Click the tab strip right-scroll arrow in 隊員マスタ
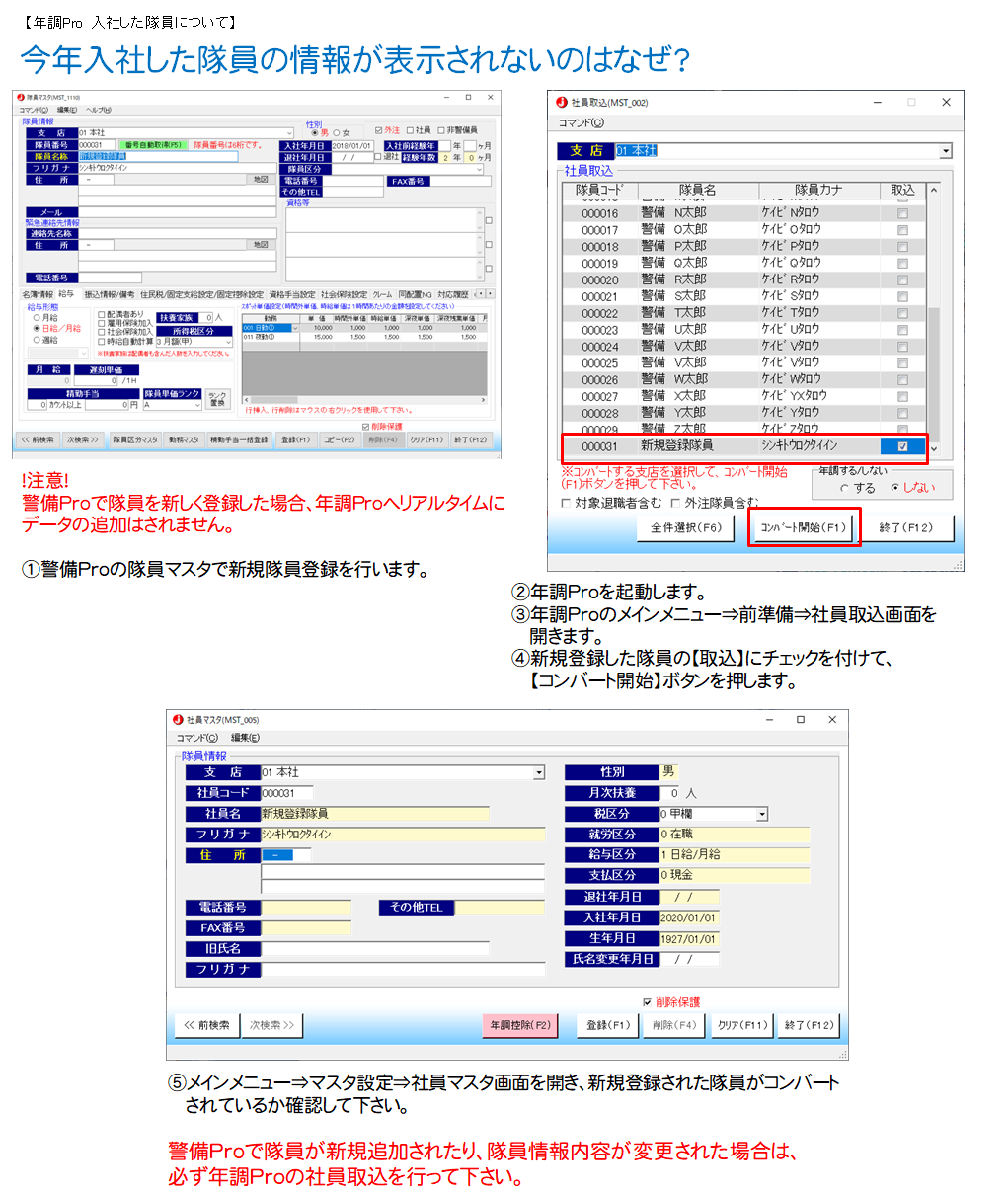 [490, 294]
